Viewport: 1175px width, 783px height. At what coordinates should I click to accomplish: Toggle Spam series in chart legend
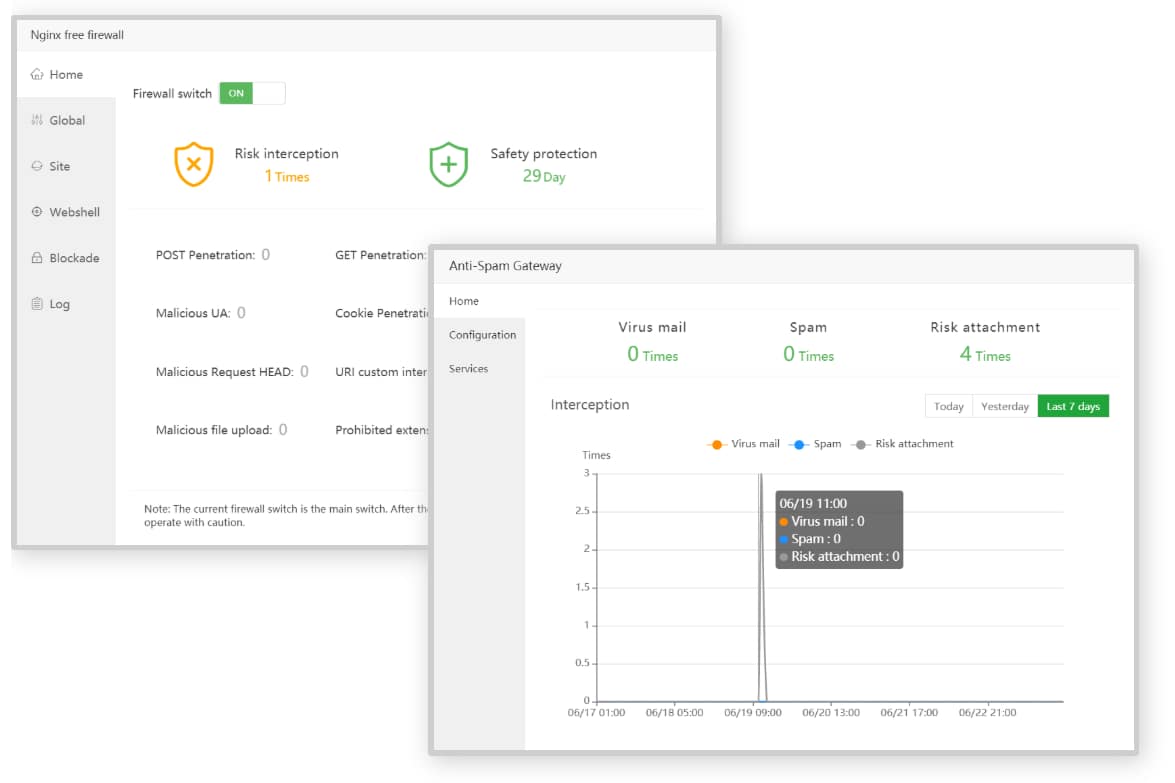(x=816, y=444)
